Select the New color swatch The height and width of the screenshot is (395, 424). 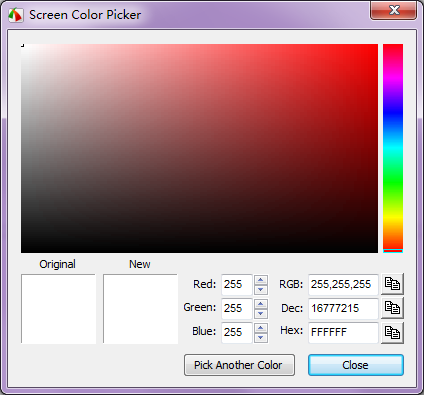click(x=140, y=309)
